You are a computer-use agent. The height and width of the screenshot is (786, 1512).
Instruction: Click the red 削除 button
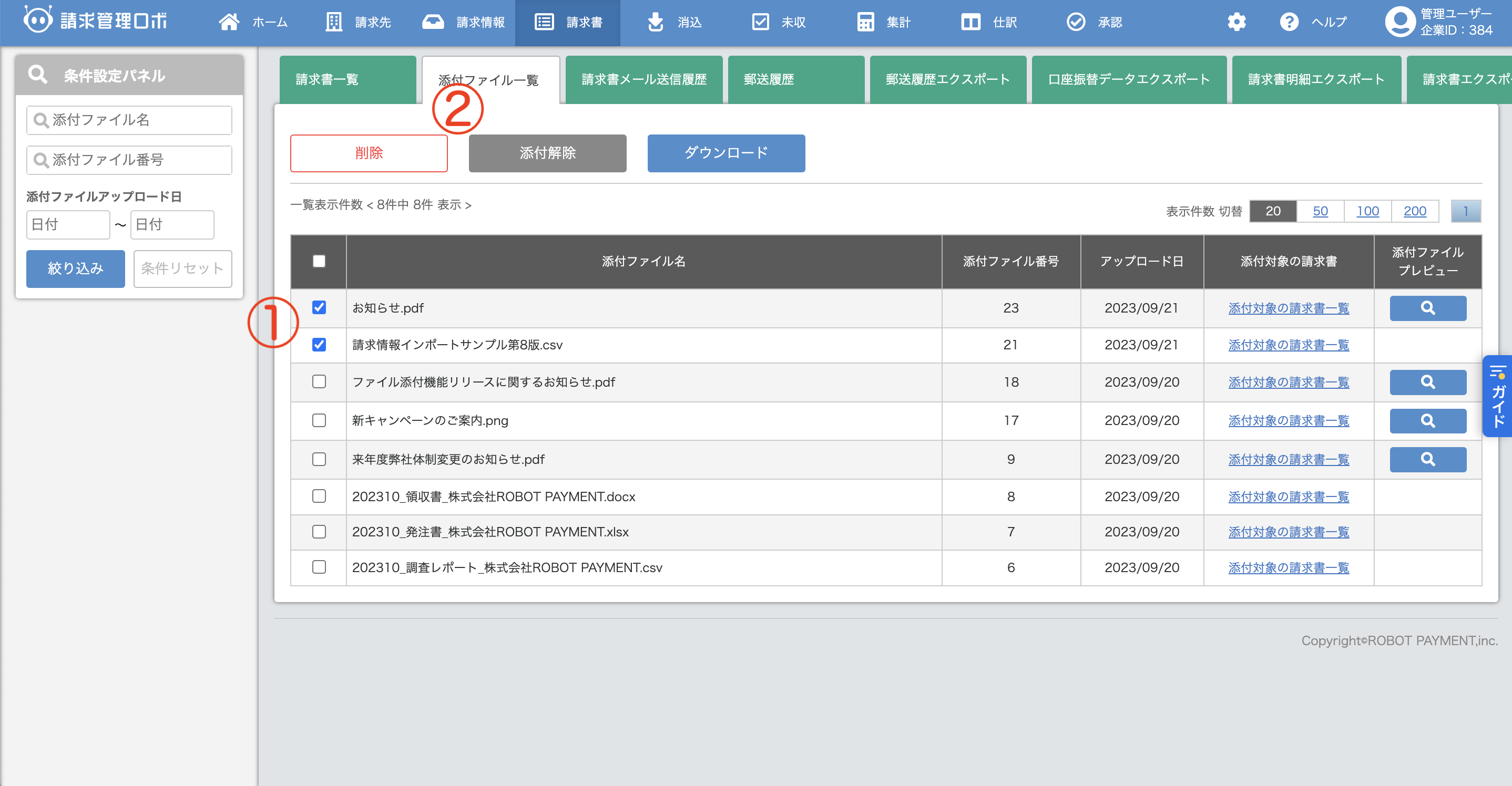369,153
